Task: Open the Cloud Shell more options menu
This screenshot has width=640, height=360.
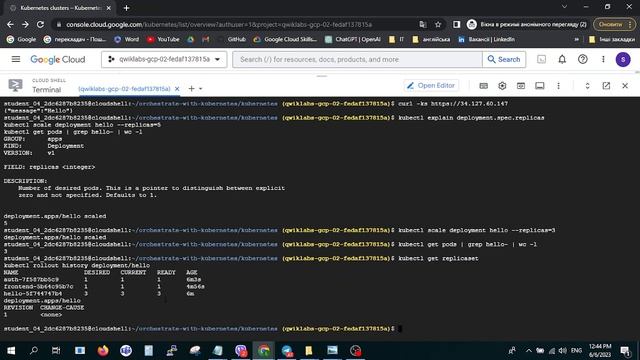Action: [558, 86]
